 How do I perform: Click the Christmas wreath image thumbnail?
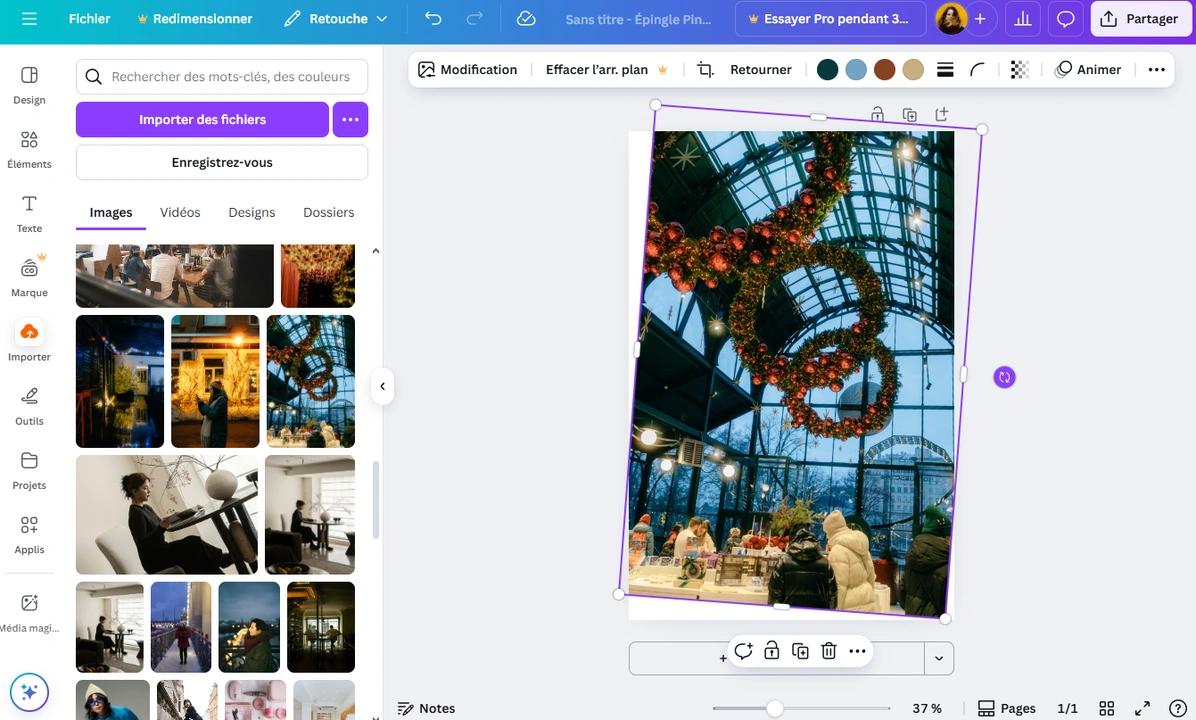tap(310, 381)
